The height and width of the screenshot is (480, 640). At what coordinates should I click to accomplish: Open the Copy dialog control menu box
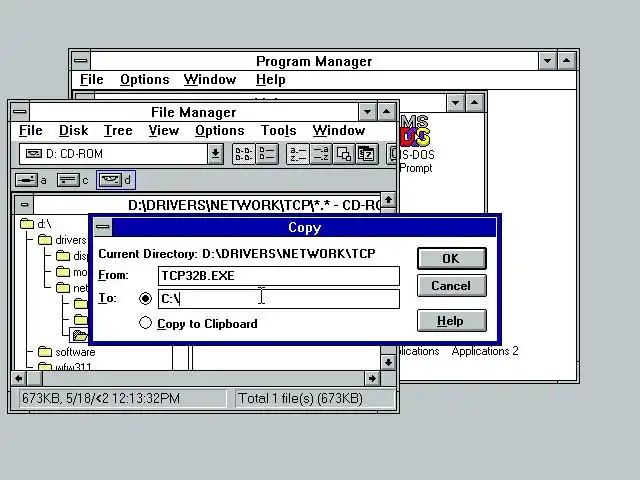point(102,227)
